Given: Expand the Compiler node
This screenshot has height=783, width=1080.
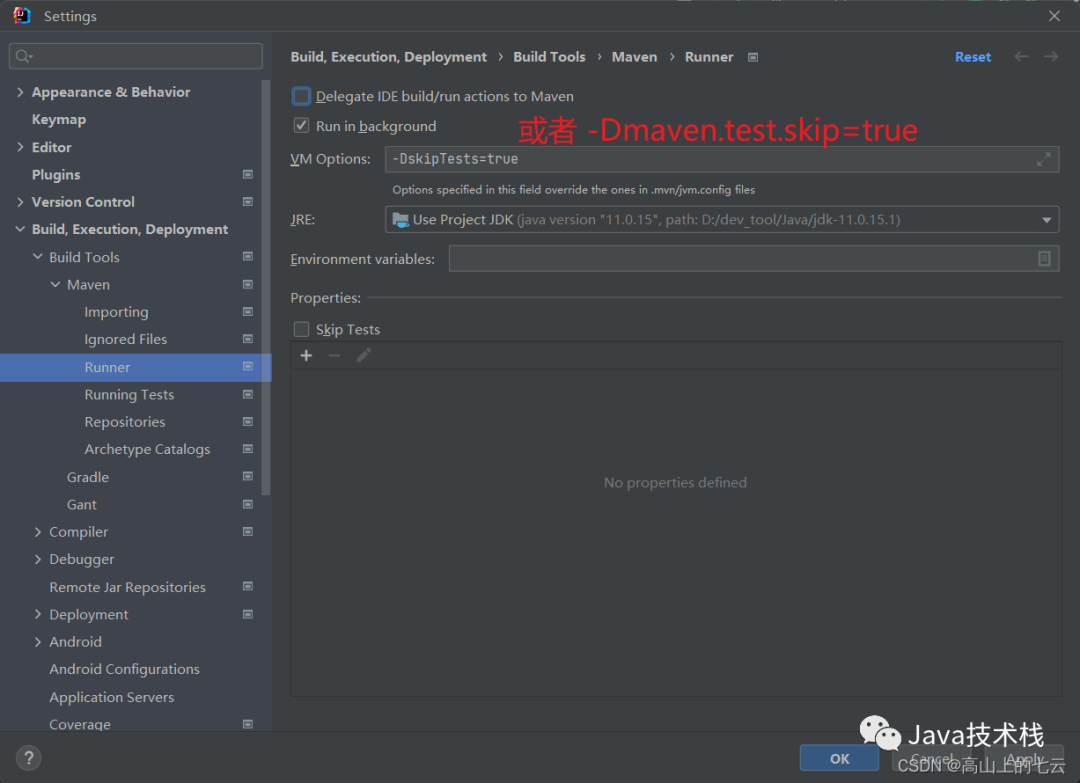Looking at the screenshot, I should 38,532.
